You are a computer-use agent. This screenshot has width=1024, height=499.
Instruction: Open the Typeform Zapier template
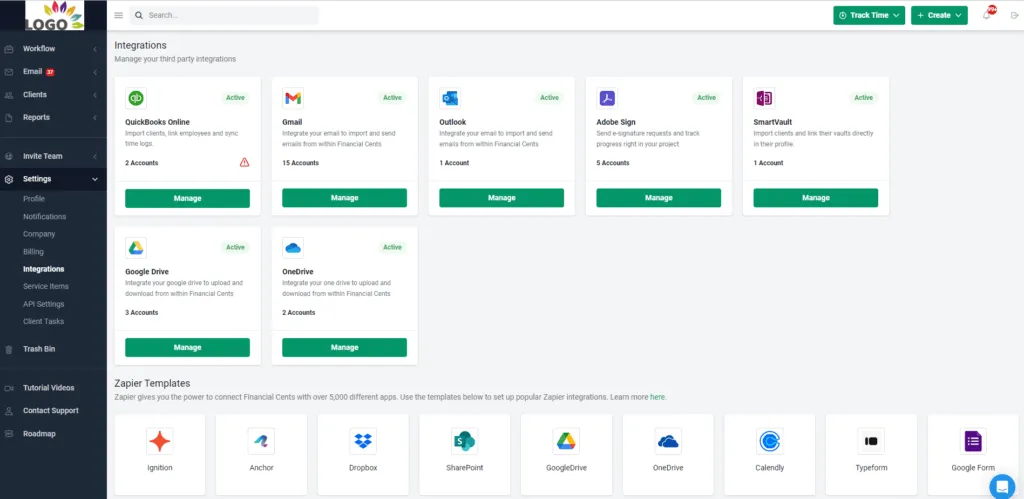click(x=871, y=454)
